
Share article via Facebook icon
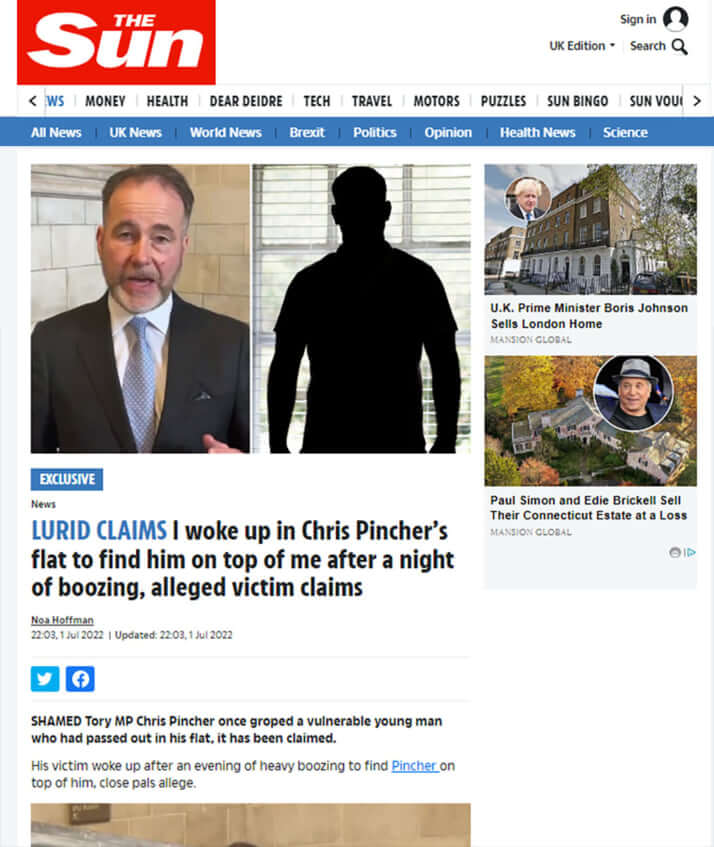[x=80, y=678]
